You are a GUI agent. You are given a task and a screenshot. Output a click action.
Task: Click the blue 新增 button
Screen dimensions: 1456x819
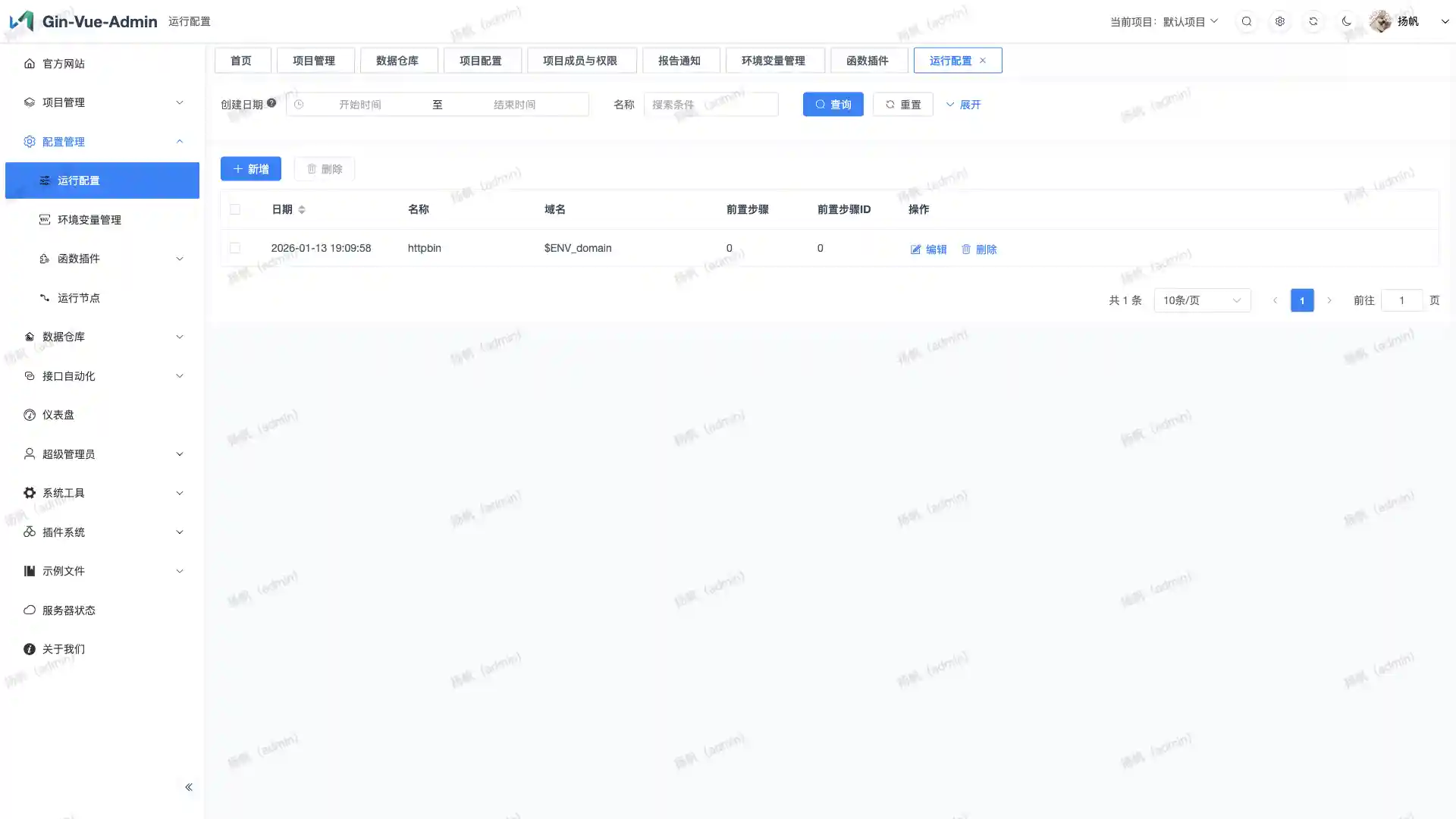pos(250,169)
